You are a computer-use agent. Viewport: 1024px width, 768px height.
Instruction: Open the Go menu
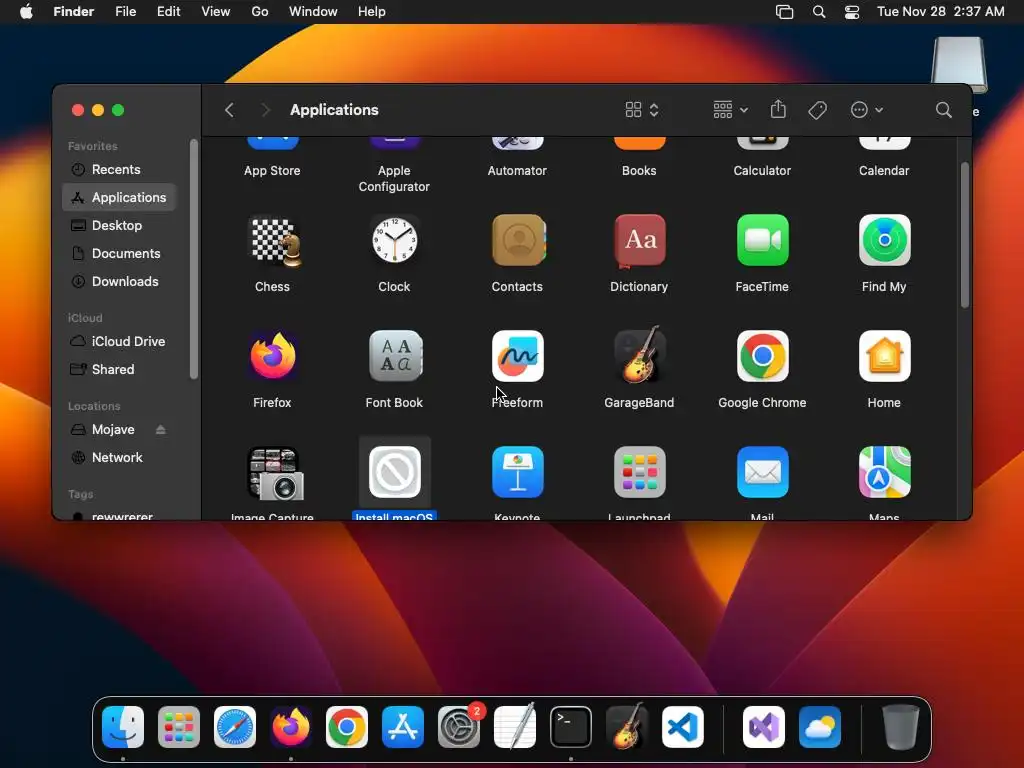pyautogui.click(x=260, y=12)
